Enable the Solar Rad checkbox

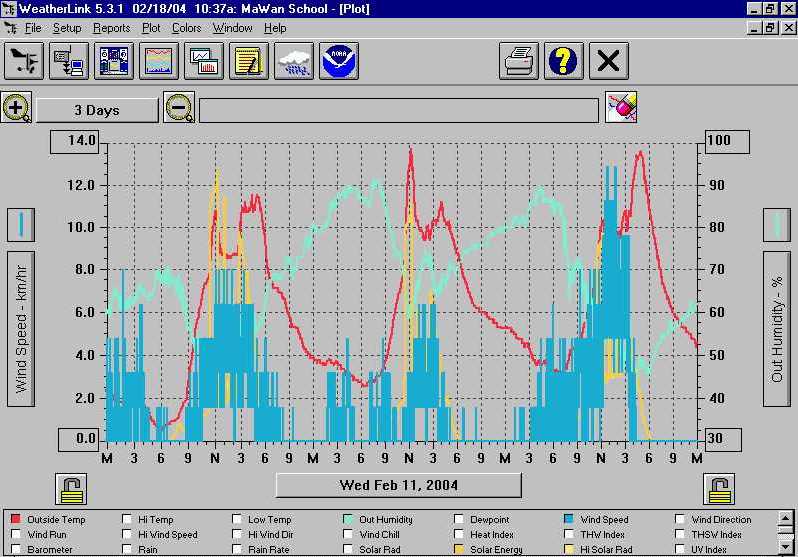click(348, 549)
